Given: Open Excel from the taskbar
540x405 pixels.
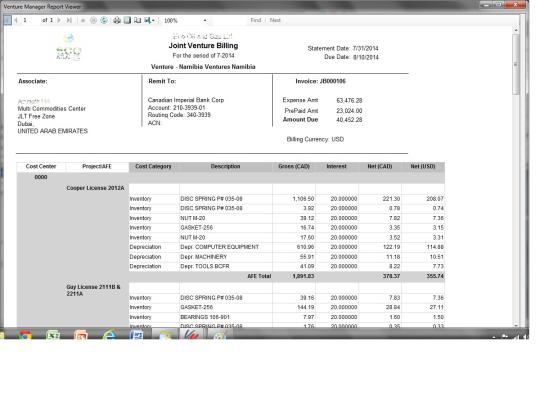Looking at the screenshot, I should tap(53, 335).
